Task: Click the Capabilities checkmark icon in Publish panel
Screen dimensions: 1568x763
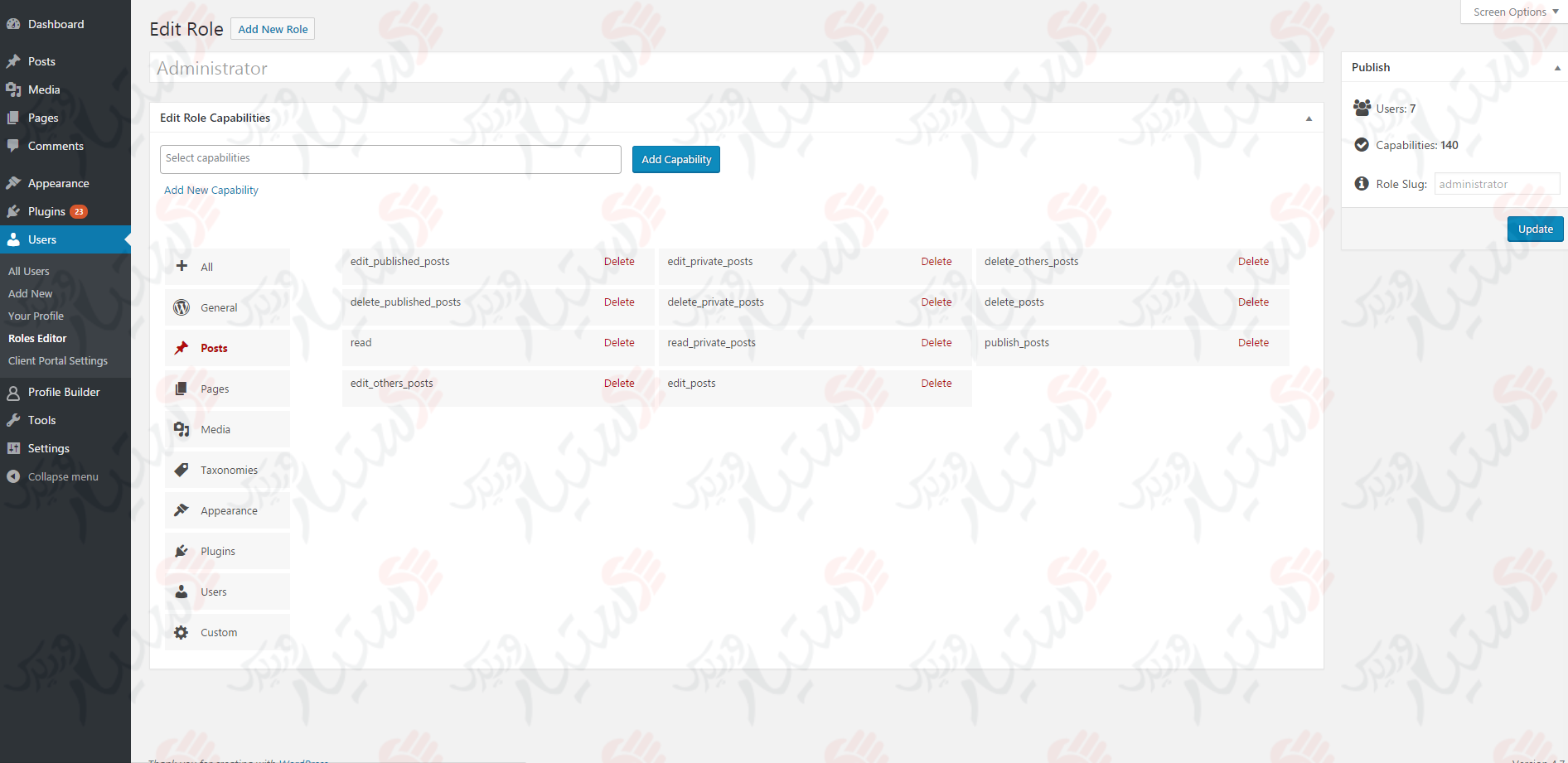Action: pos(1362,144)
